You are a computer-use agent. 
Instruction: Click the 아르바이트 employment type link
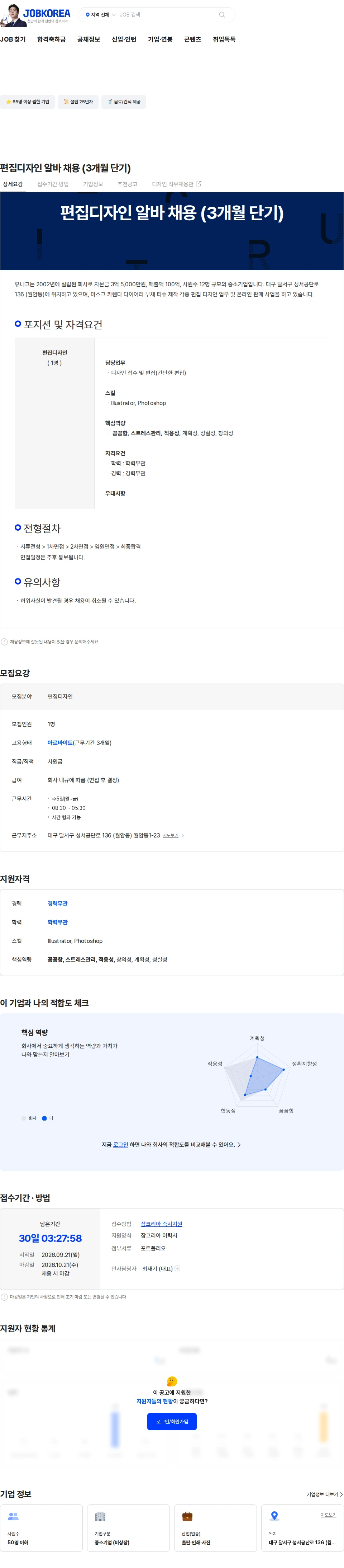[60, 743]
